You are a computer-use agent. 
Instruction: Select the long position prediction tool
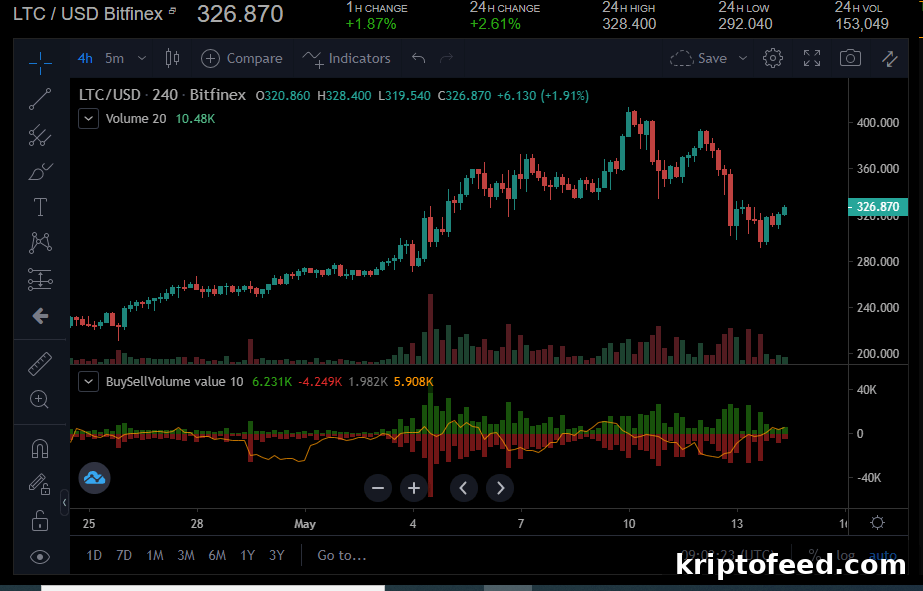coord(40,279)
